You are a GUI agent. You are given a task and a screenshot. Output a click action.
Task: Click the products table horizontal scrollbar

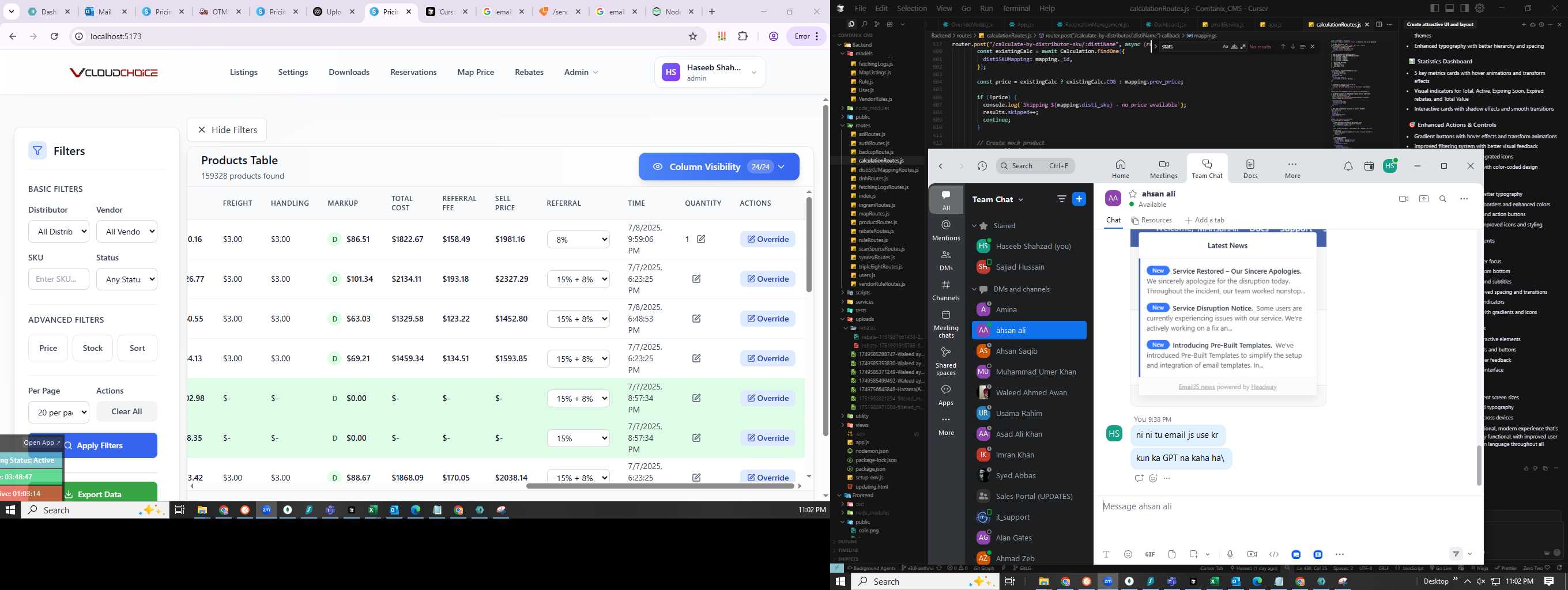(660, 486)
